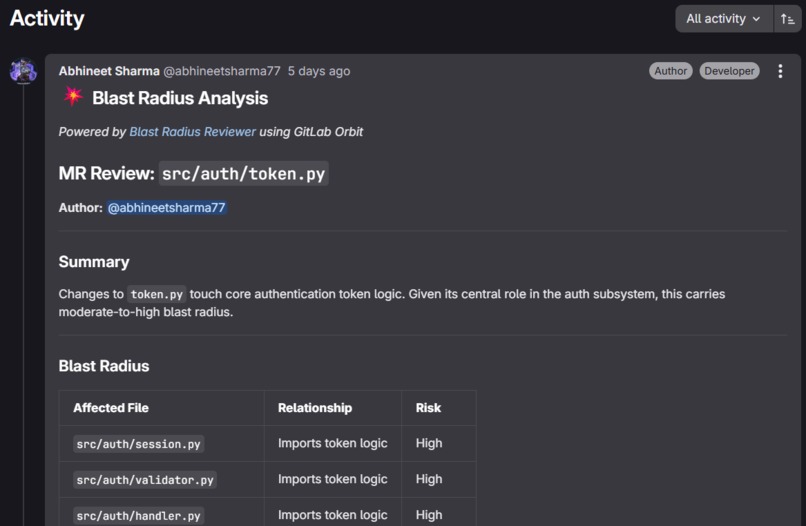This screenshot has height=526, width=806.
Task: Click 'Imports token logic' in session.py row
Action: tap(333, 443)
